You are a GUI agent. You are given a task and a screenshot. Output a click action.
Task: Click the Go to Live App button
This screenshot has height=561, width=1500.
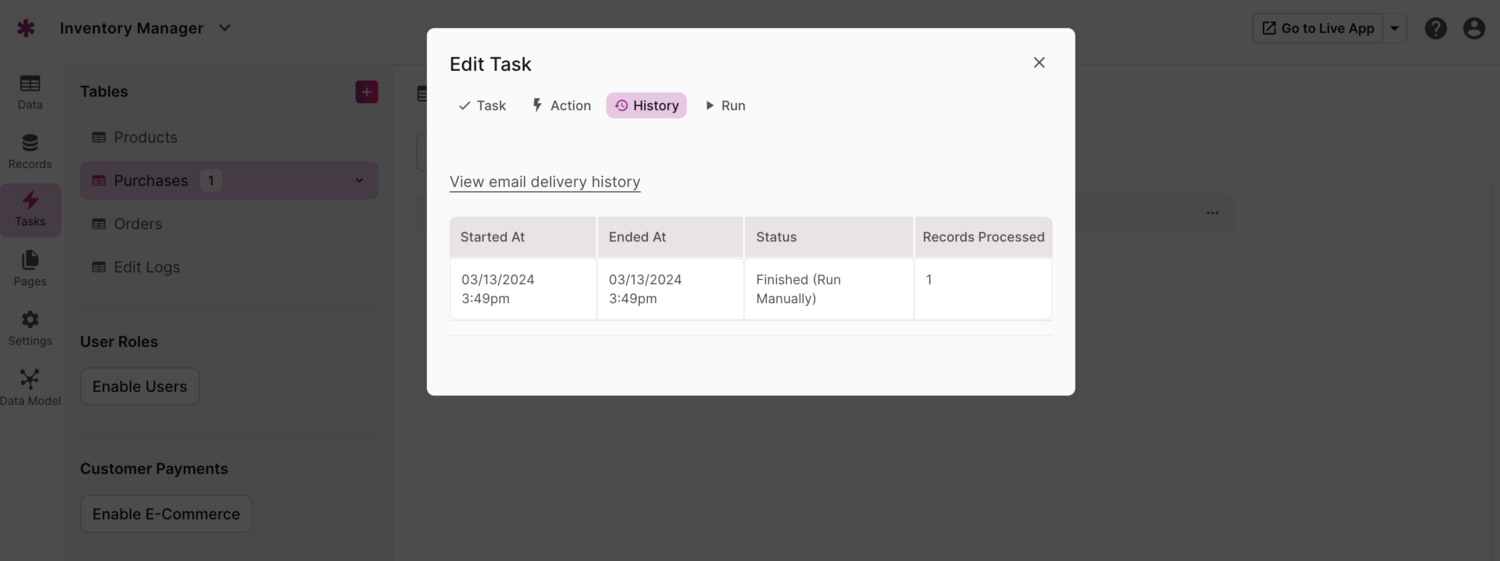(x=1318, y=28)
